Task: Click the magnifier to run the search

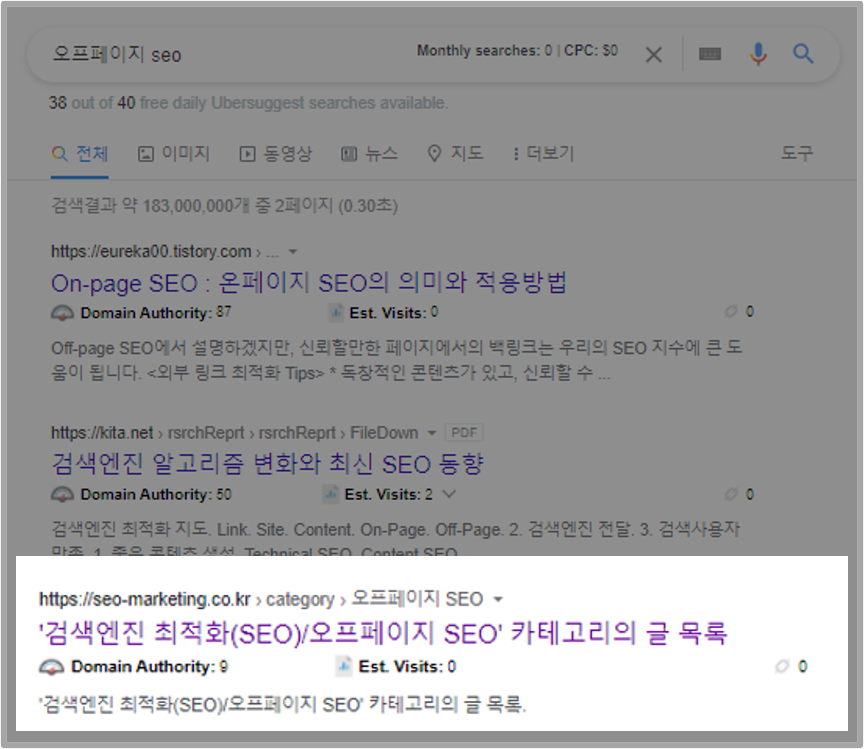Action: coord(803,54)
